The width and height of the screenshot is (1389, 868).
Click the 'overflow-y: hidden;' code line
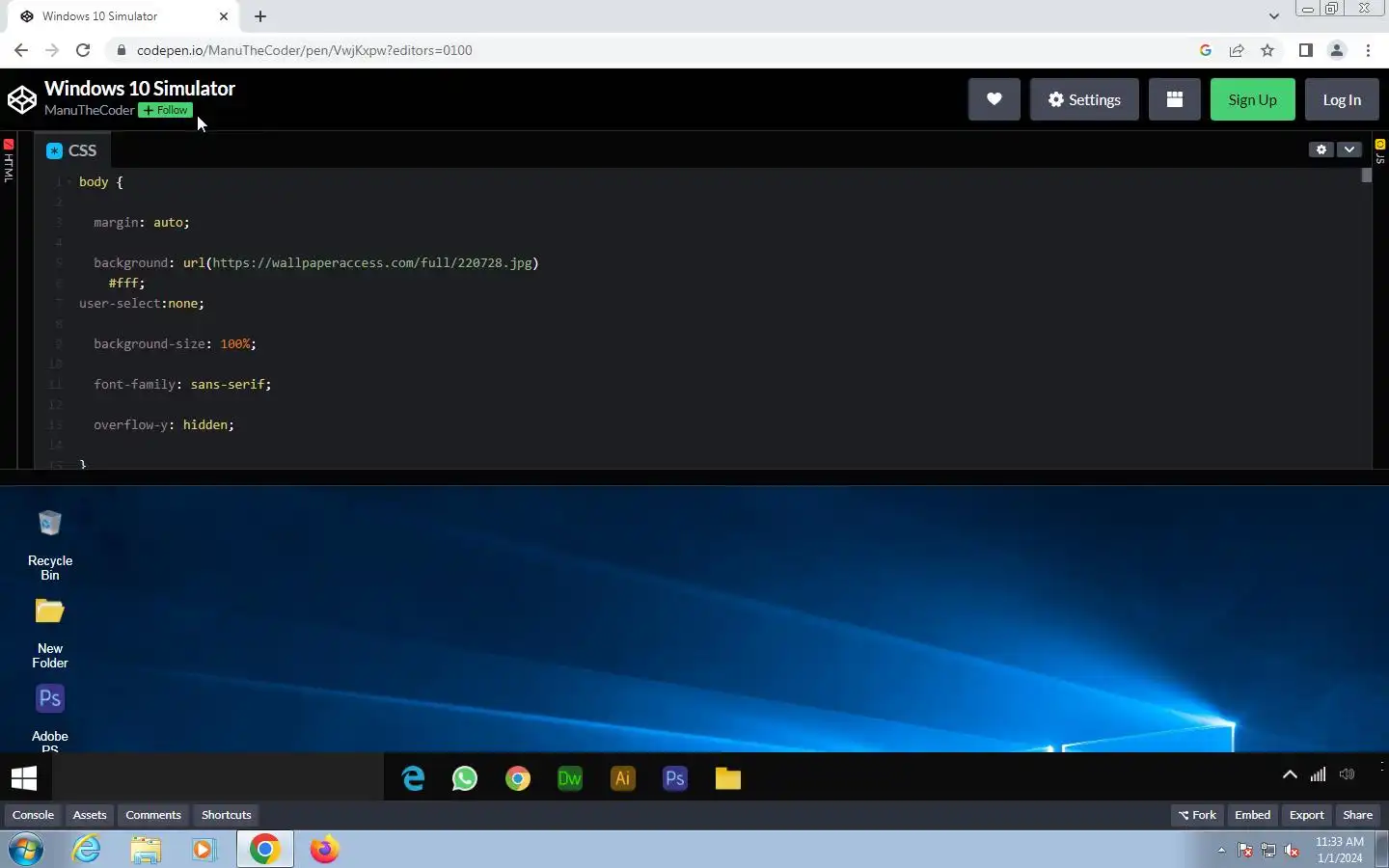(x=164, y=424)
